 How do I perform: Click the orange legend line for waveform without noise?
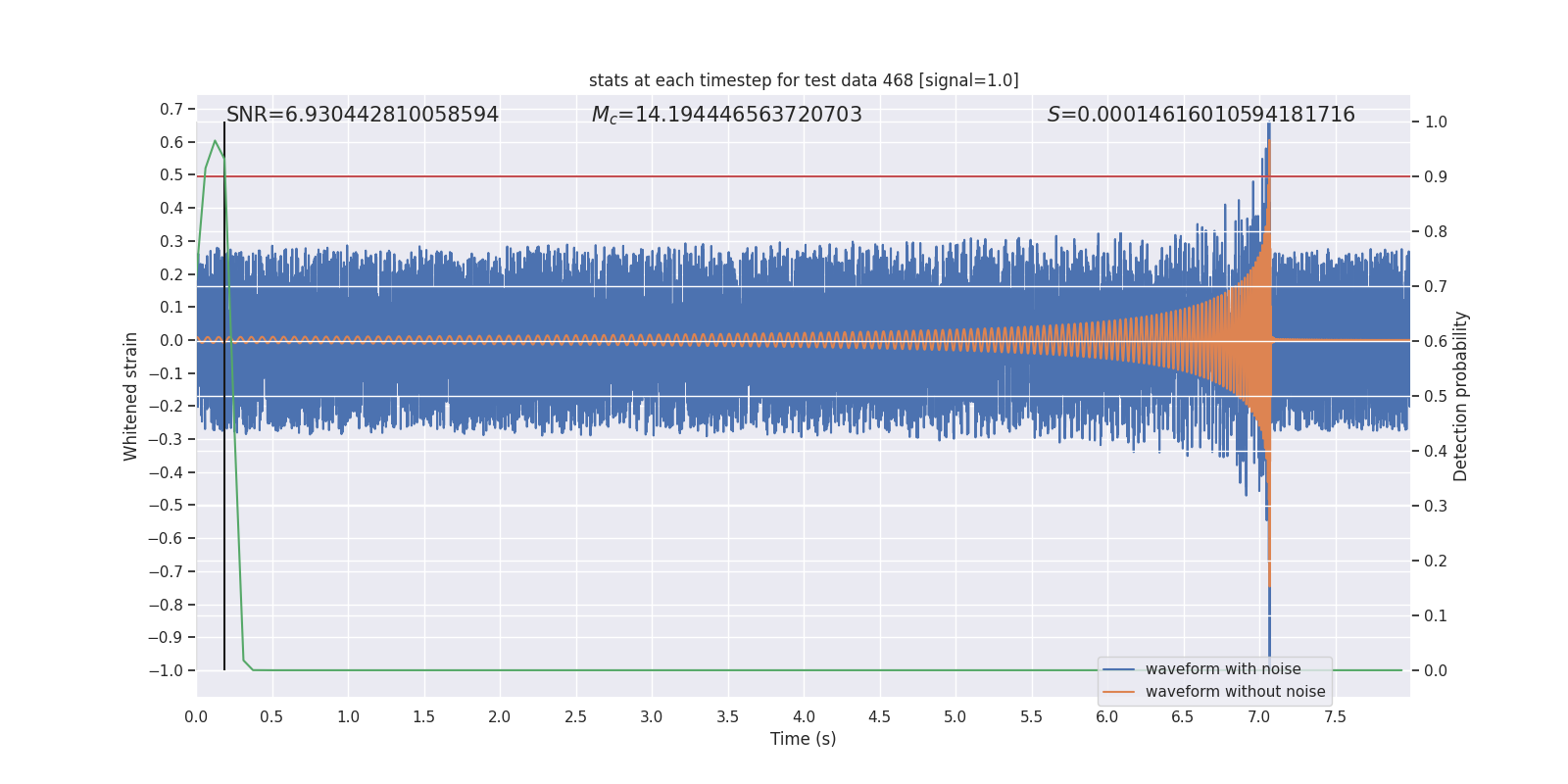tap(1119, 692)
